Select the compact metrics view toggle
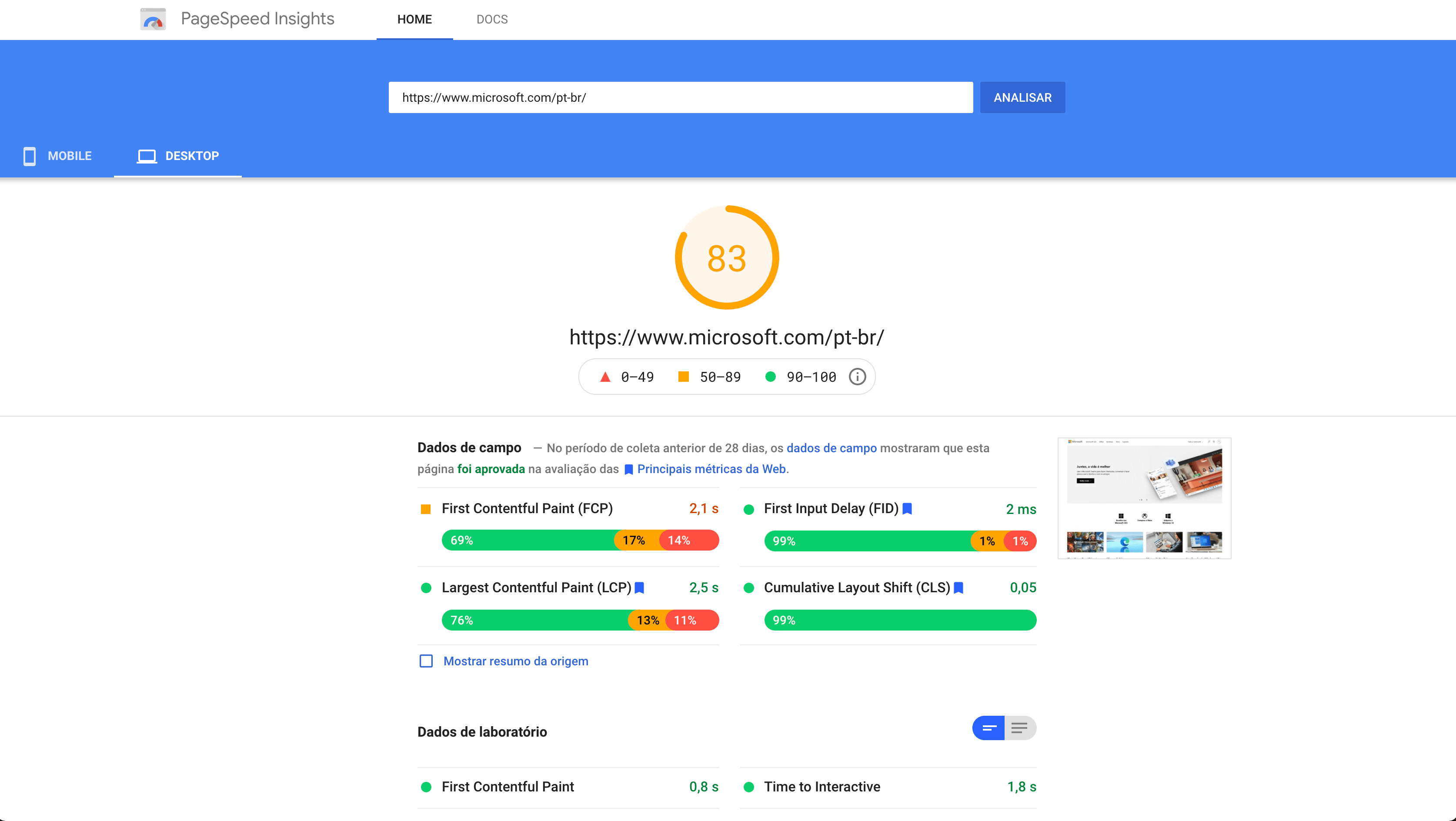1456x821 pixels. click(x=988, y=728)
